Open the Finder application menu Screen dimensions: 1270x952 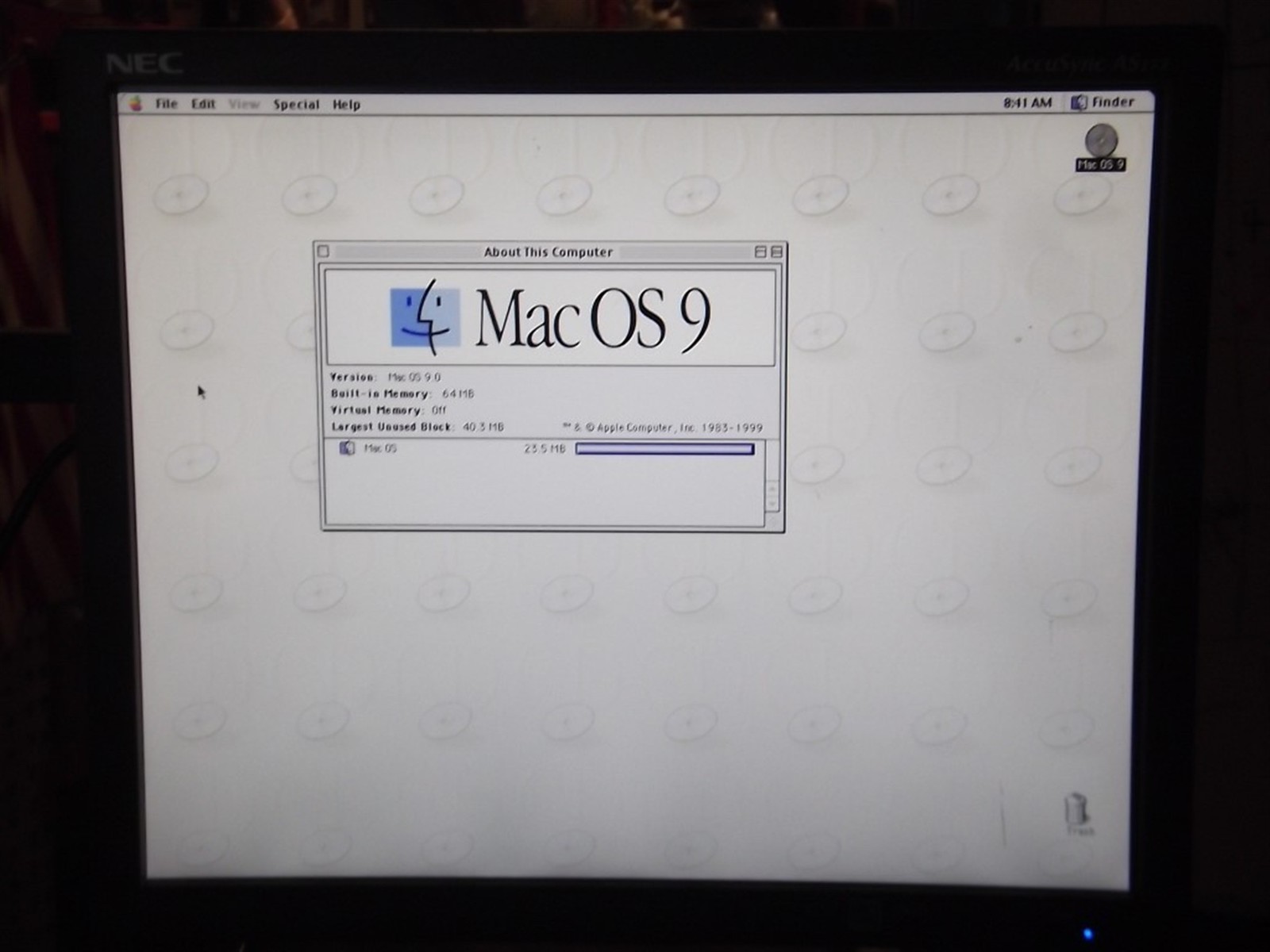click(1103, 102)
